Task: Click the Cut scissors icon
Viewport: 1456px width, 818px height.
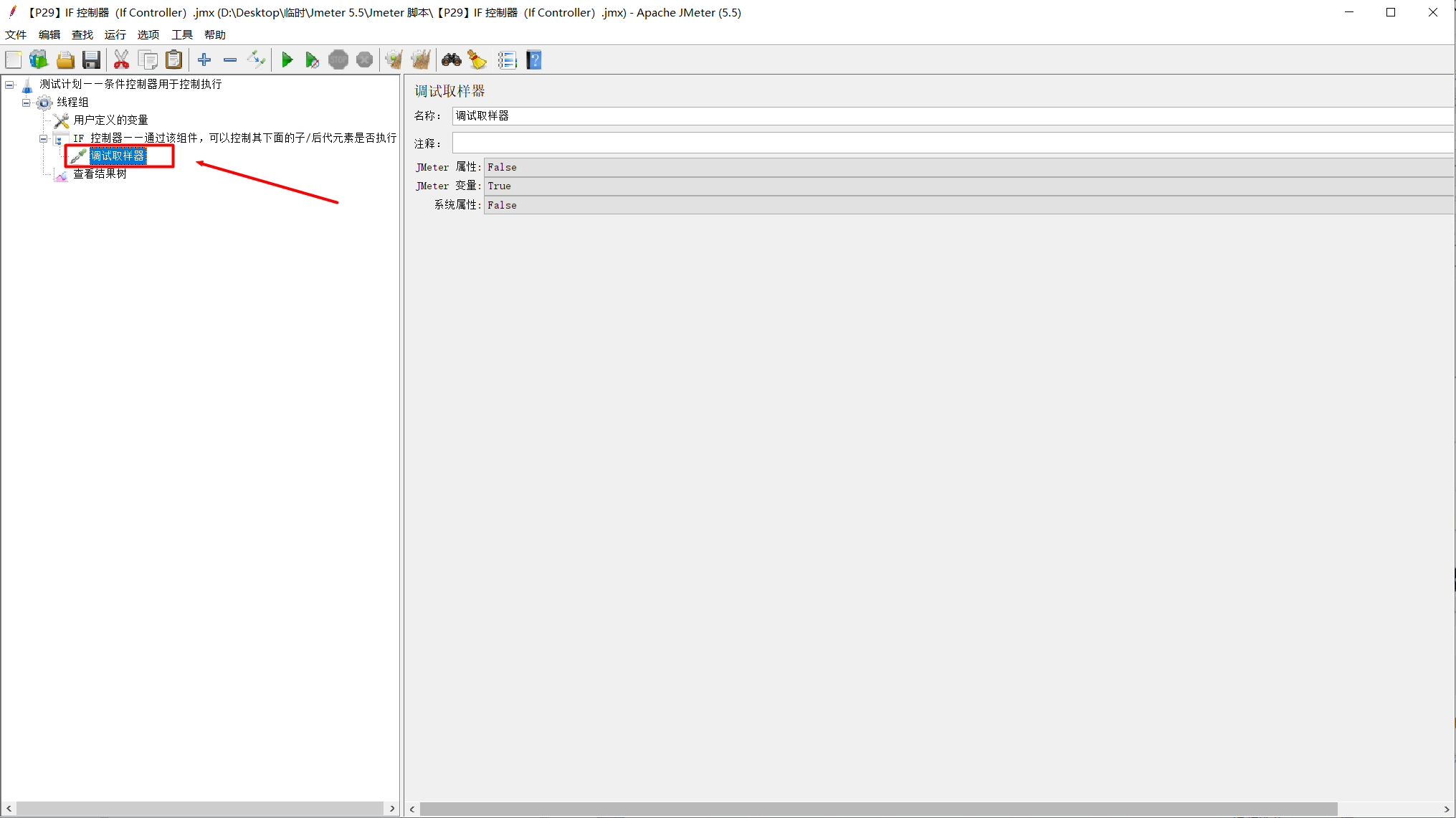Action: [x=121, y=60]
